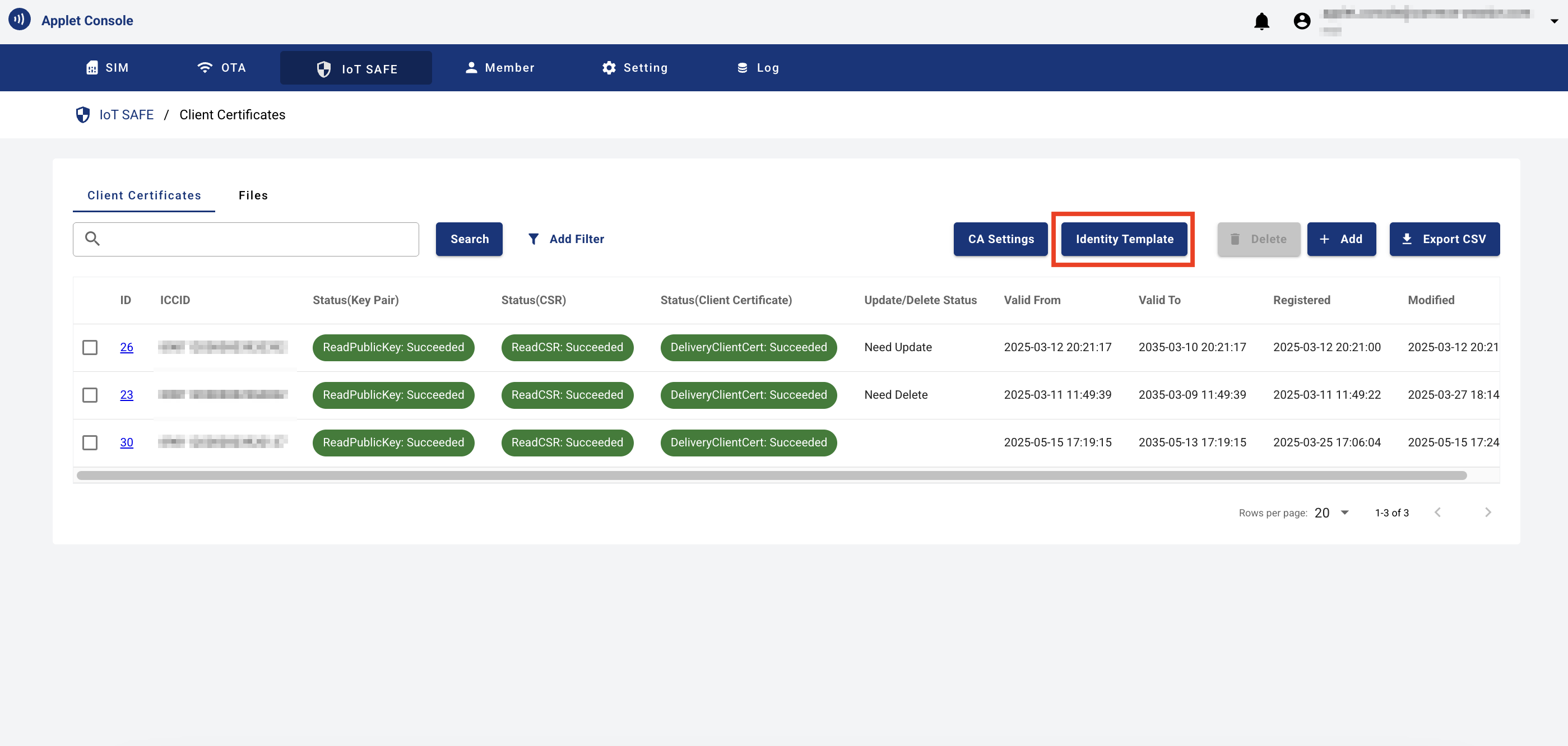Go to next page arrow

pos(1488,512)
